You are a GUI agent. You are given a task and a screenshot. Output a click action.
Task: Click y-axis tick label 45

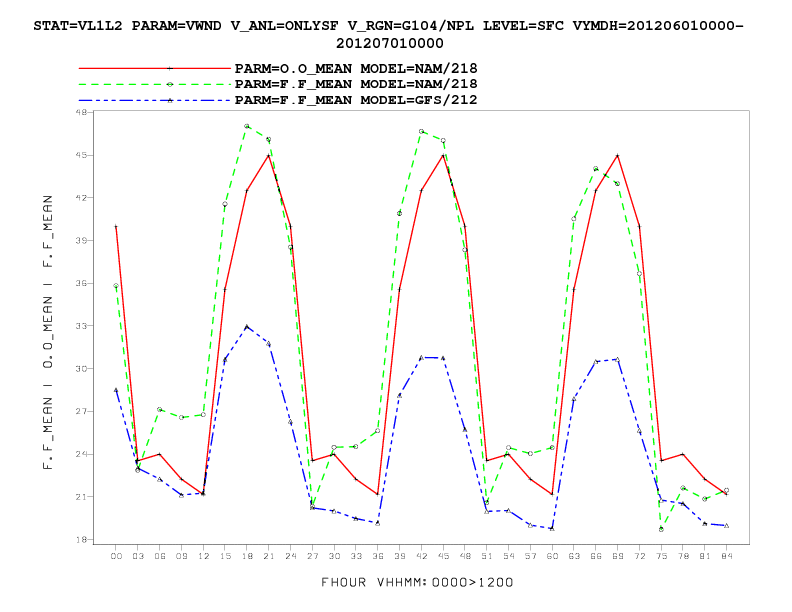coord(80,155)
